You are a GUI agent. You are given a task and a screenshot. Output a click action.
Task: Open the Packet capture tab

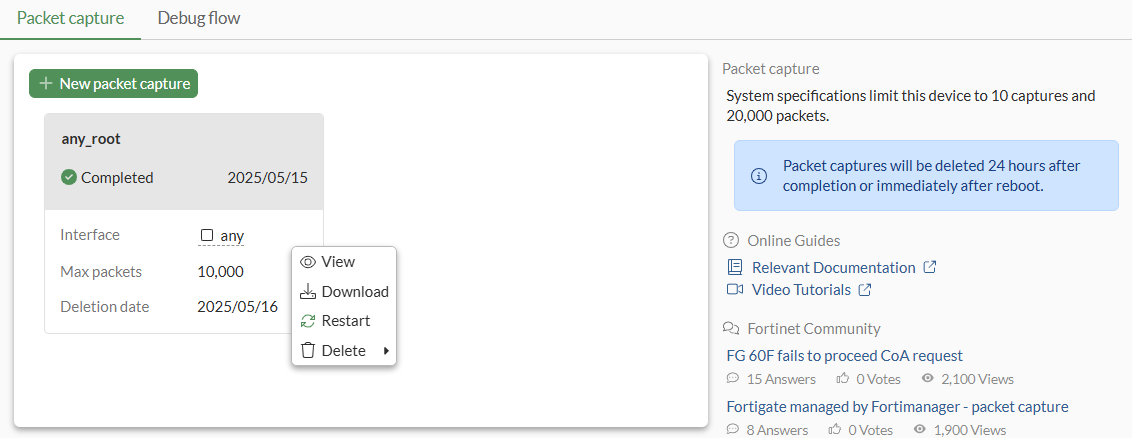[71, 18]
